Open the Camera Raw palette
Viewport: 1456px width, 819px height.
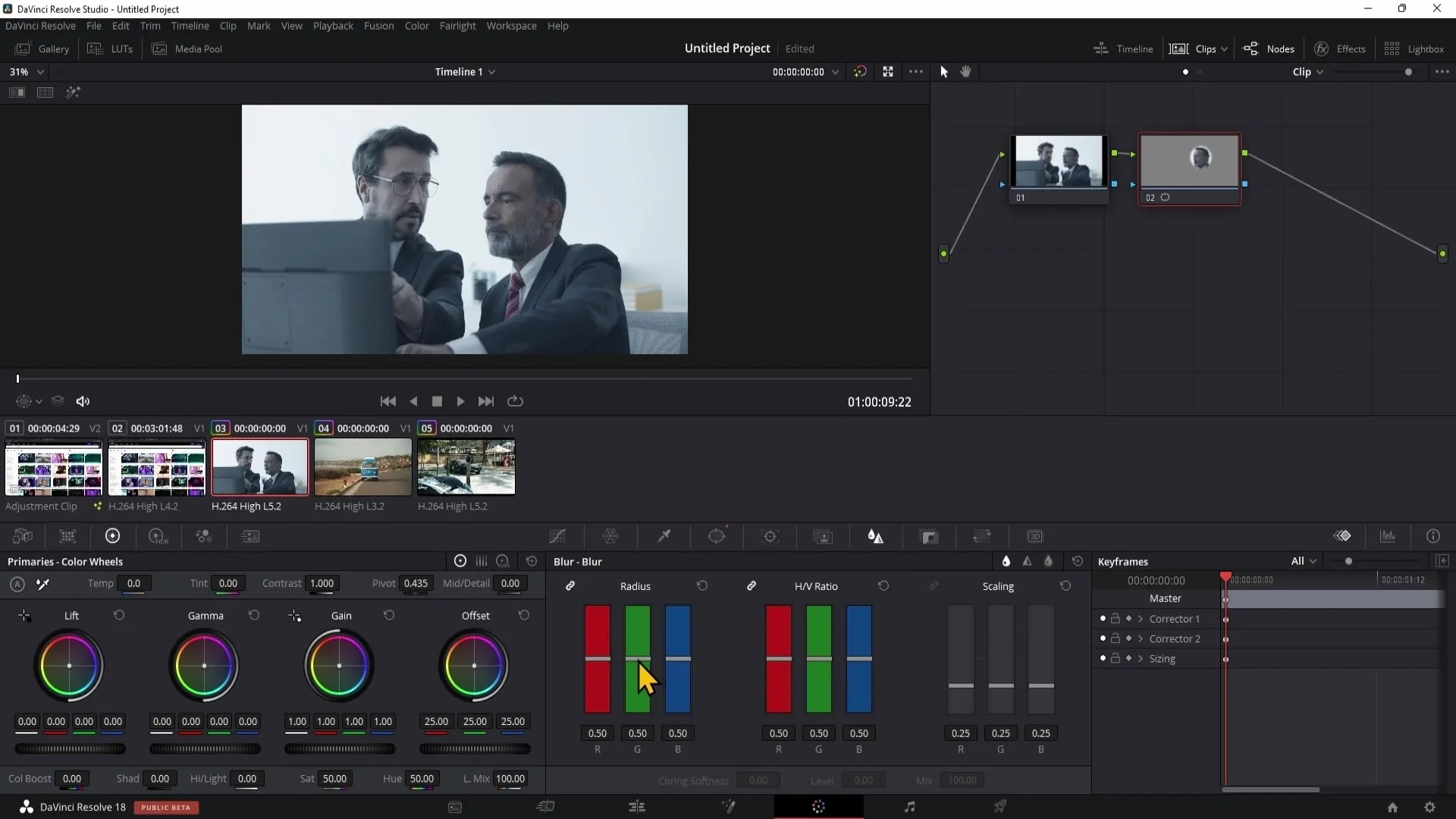coord(23,536)
